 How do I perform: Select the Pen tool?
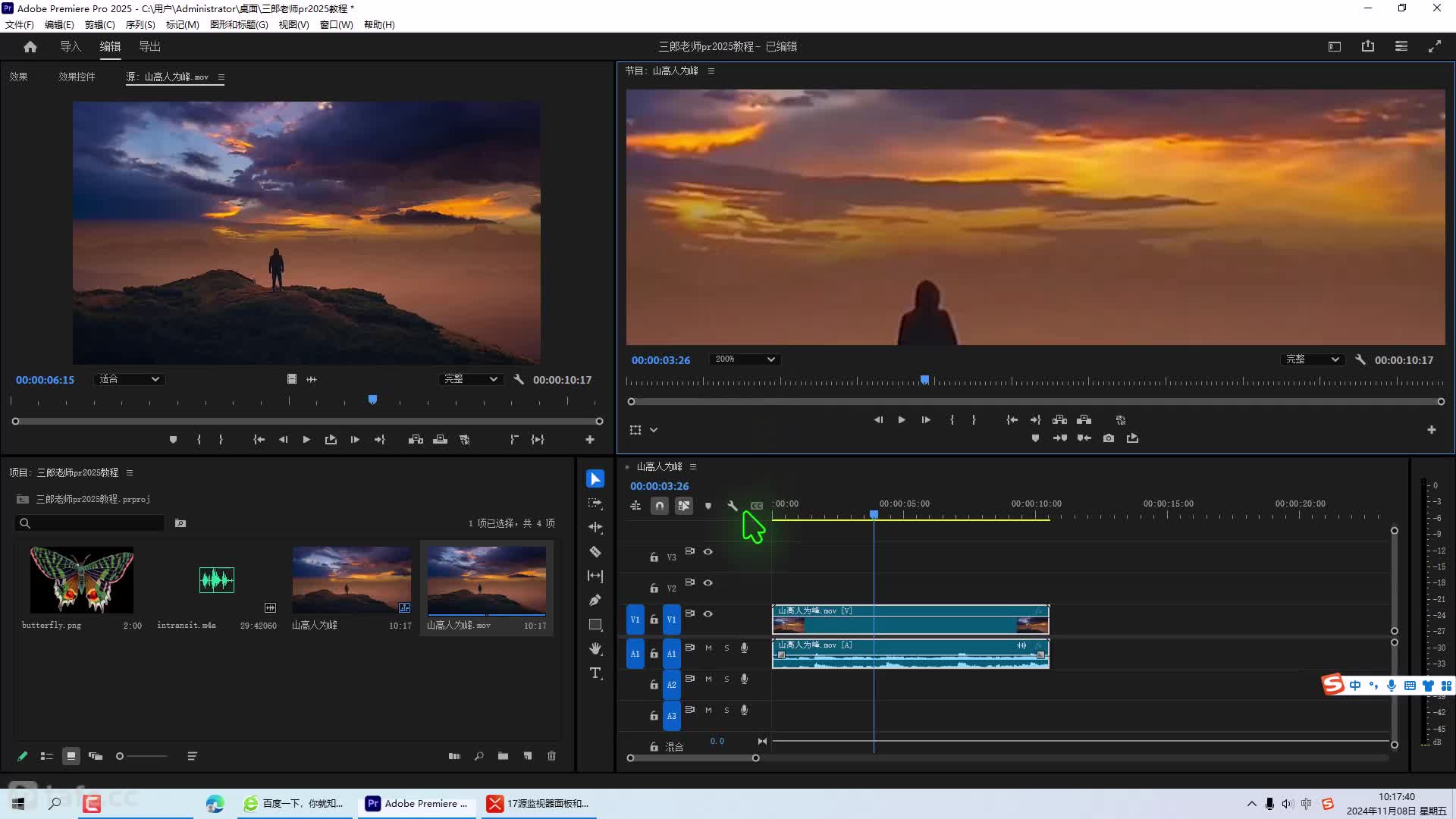pyautogui.click(x=595, y=601)
